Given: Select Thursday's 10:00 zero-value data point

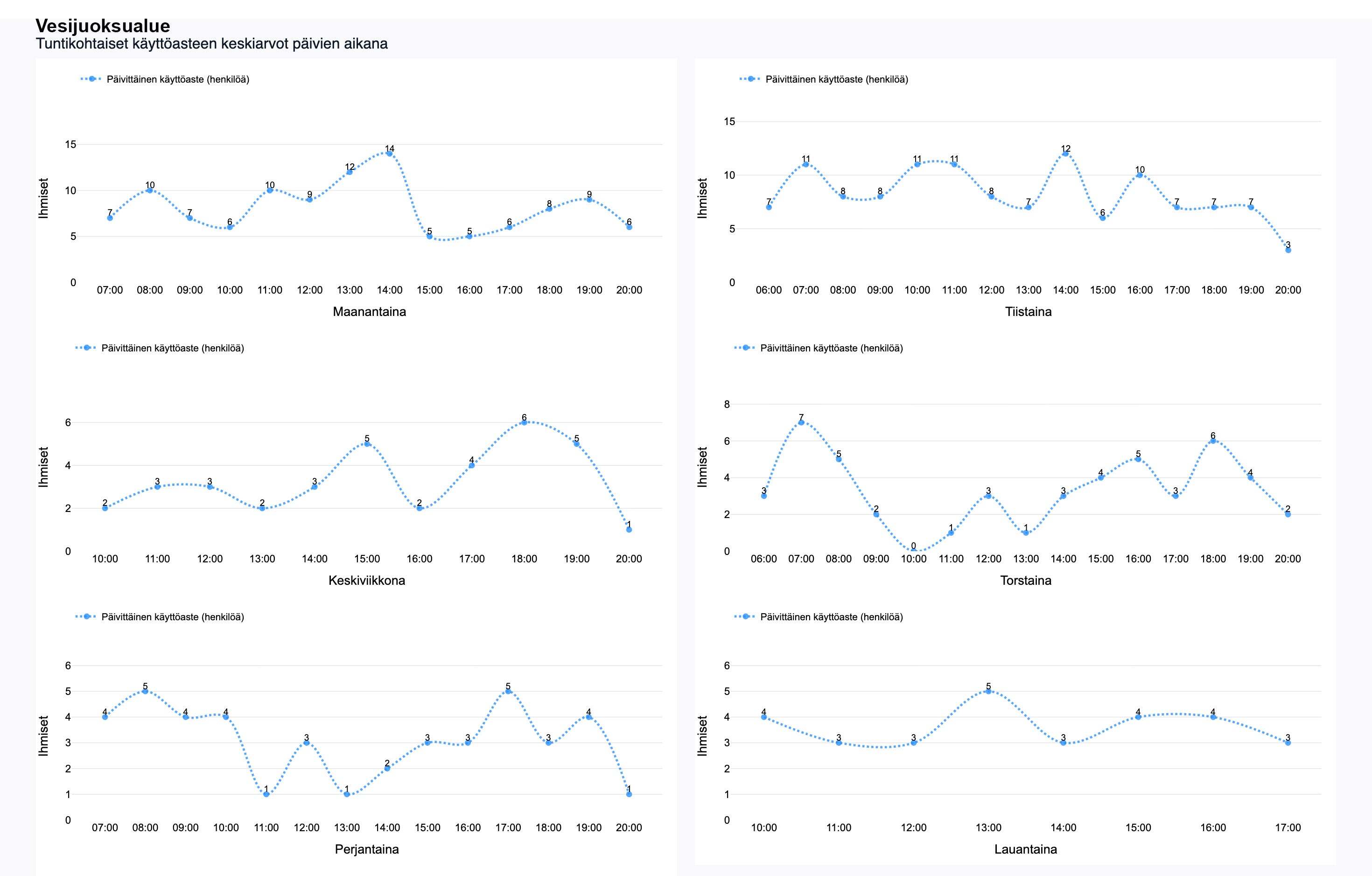Looking at the screenshot, I should click(x=913, y=551).
